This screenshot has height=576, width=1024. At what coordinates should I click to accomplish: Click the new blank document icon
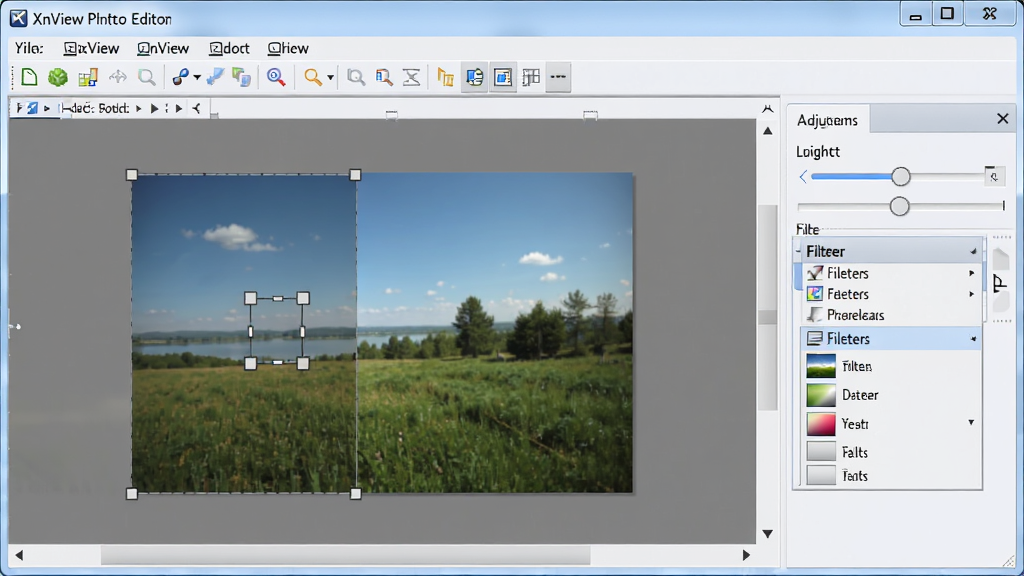29,77
